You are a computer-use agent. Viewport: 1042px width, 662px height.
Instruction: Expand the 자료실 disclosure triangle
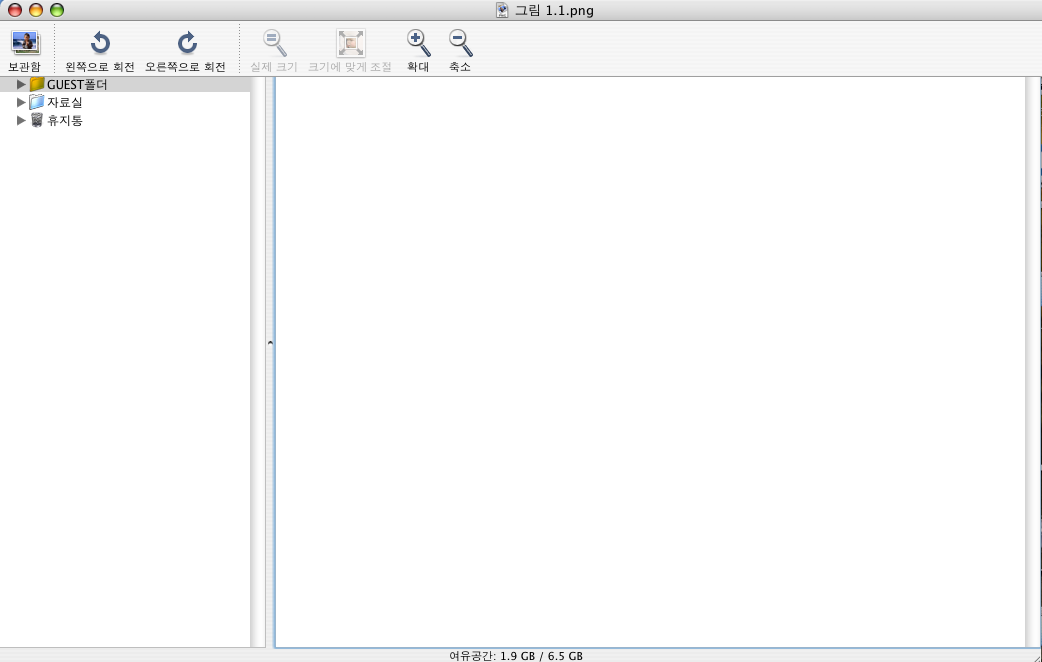[x=21, y=102]
